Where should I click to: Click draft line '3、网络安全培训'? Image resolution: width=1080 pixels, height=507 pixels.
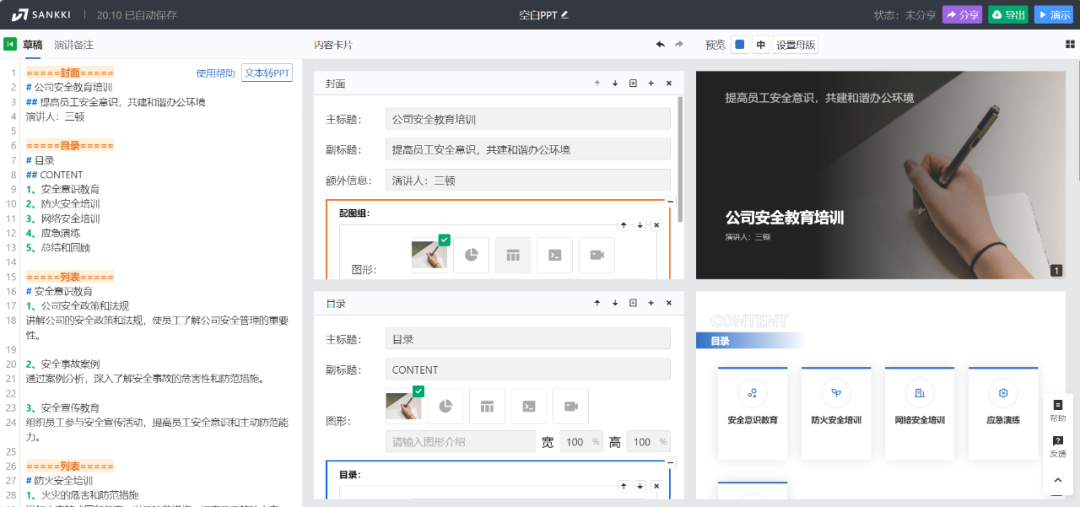[x=63, y=218]
